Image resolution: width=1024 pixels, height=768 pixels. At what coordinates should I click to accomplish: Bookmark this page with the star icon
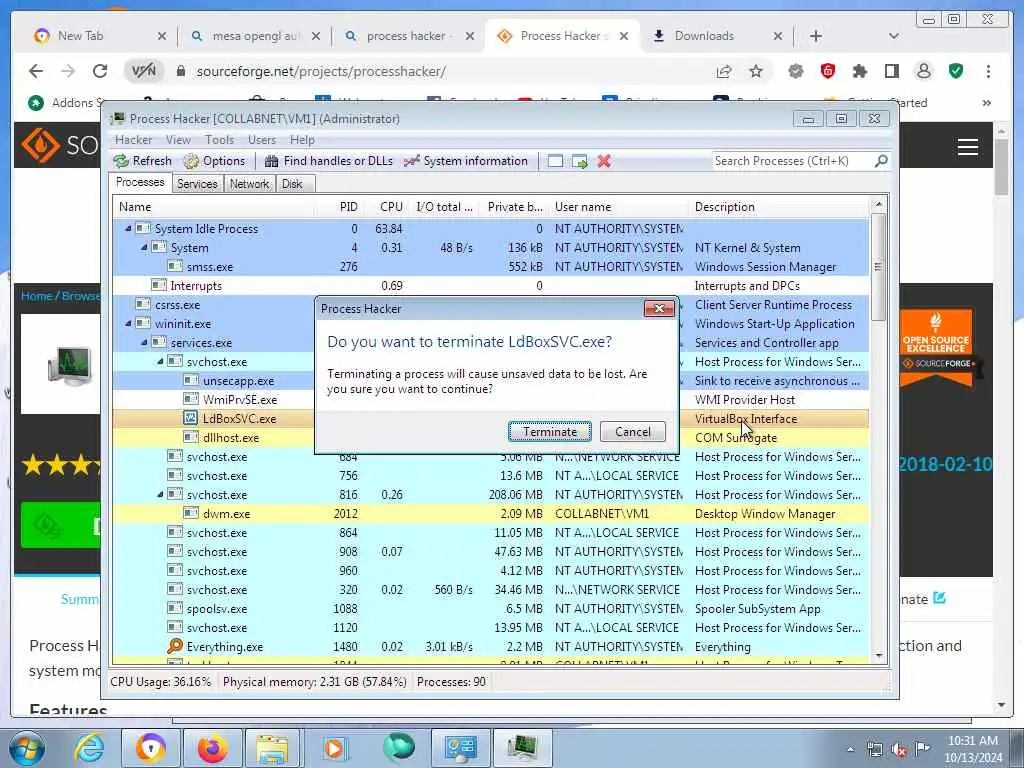coord(756,71)
